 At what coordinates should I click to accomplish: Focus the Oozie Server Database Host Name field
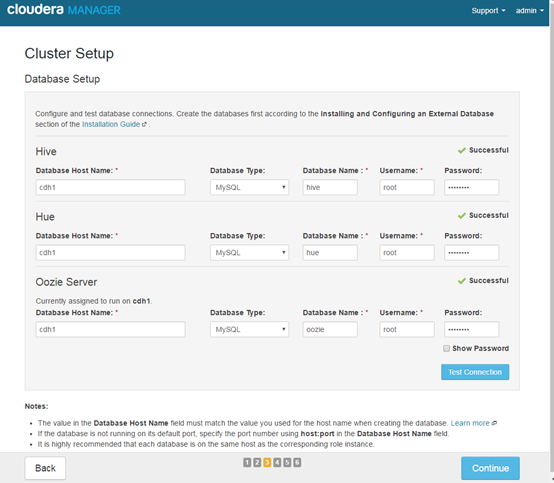pos(111,329)
